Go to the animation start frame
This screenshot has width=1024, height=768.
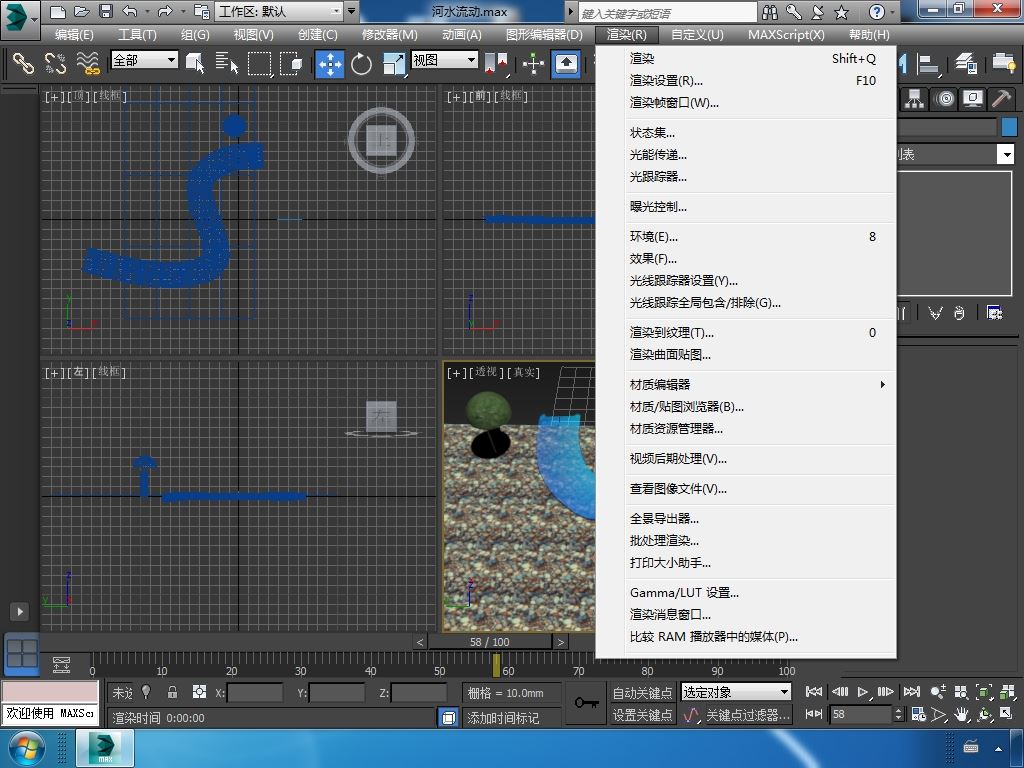point(814,692)
